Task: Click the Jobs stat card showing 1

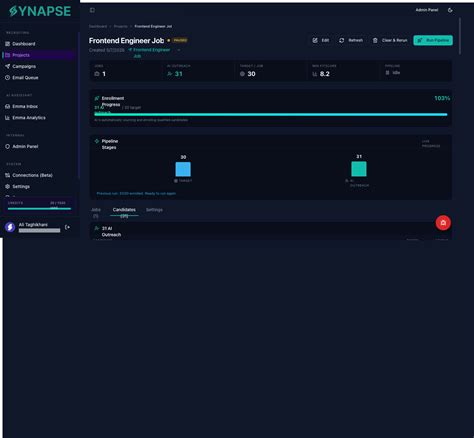Action: click(x=126, y=71)
